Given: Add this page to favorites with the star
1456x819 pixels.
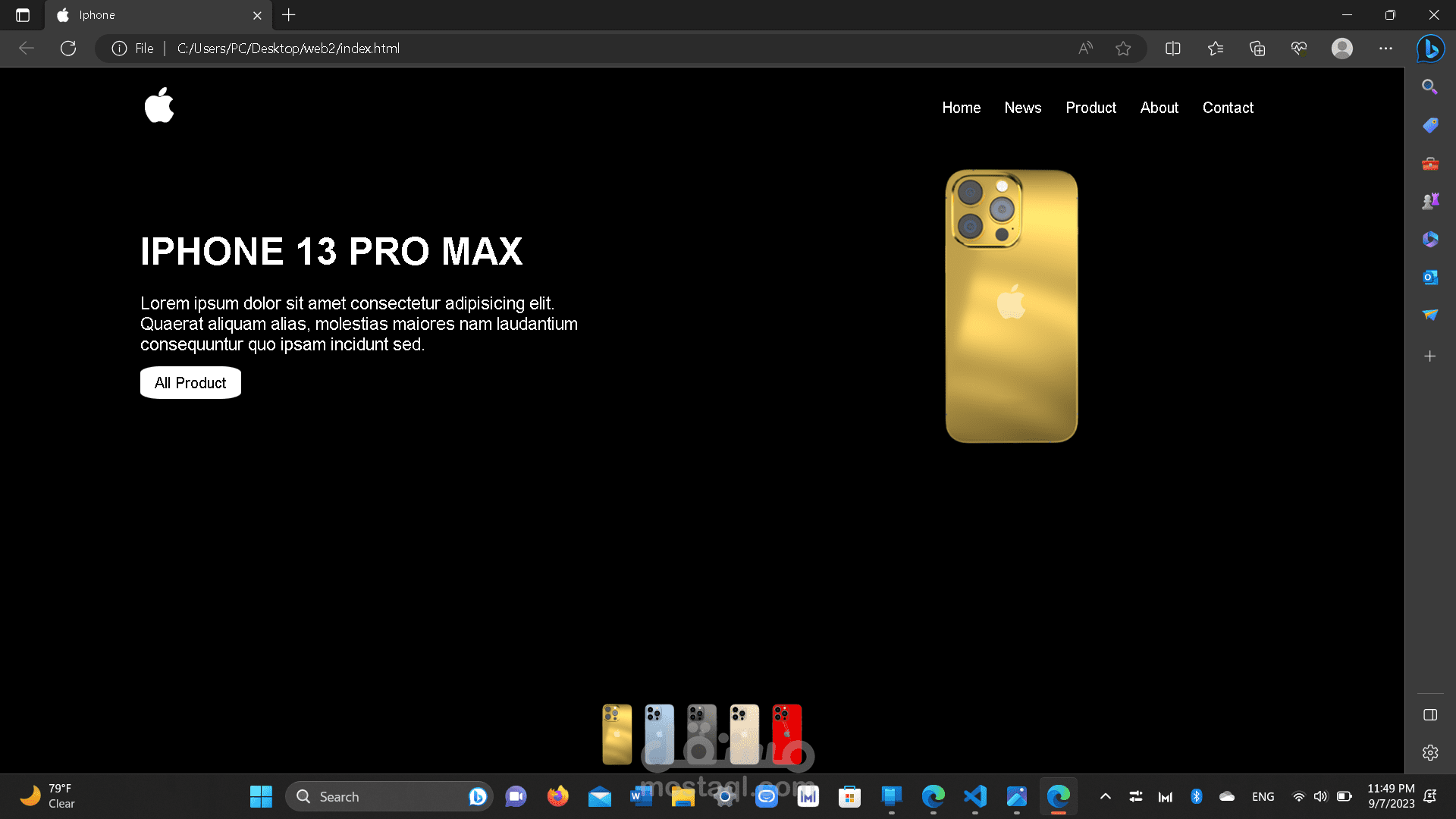Looking at the screenshot, I should click(x=1123, y=49).
